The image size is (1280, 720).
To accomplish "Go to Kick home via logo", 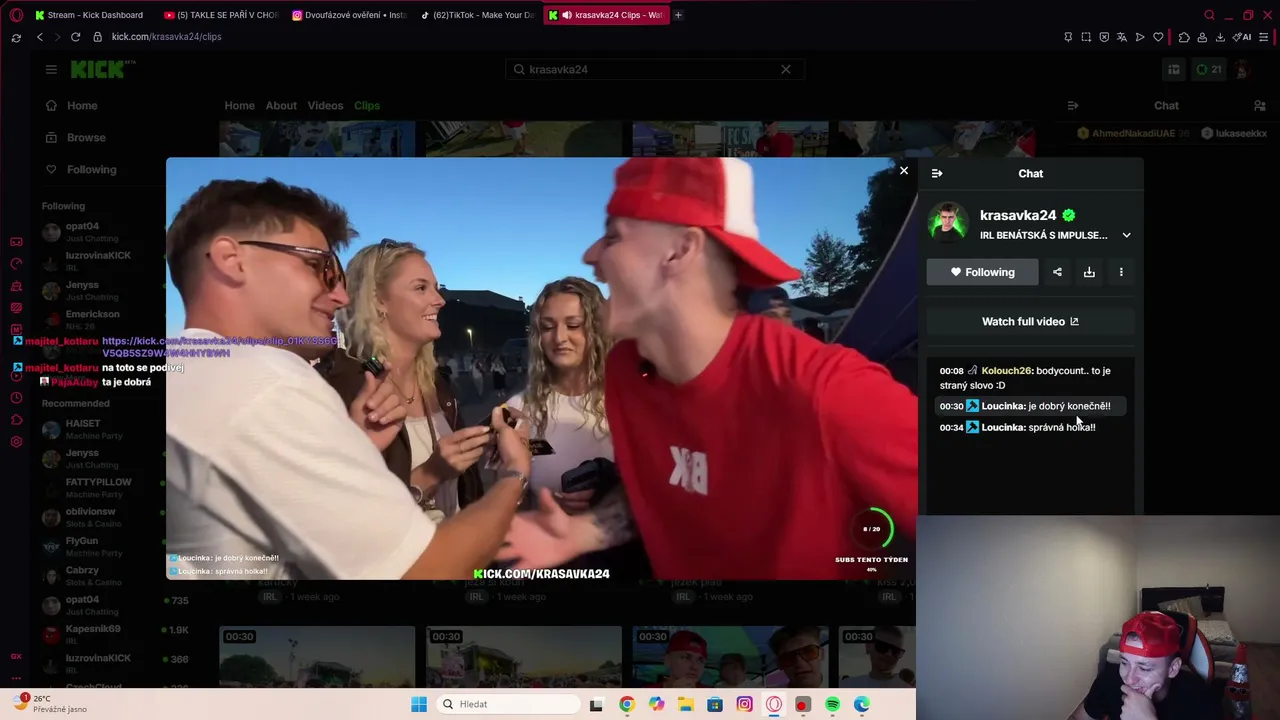I will [102, 69].
